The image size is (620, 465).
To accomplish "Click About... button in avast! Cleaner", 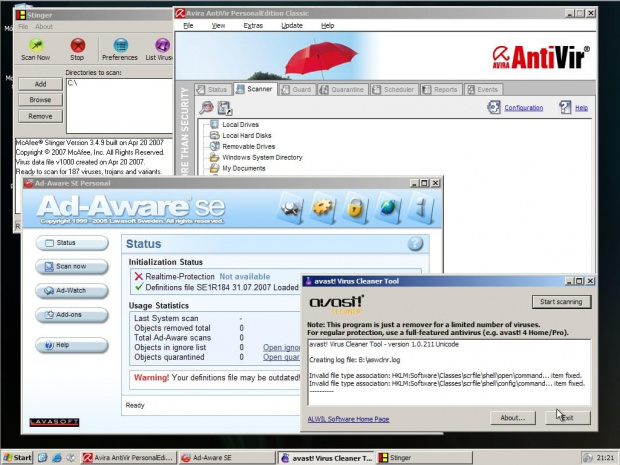I will (513, 418).
